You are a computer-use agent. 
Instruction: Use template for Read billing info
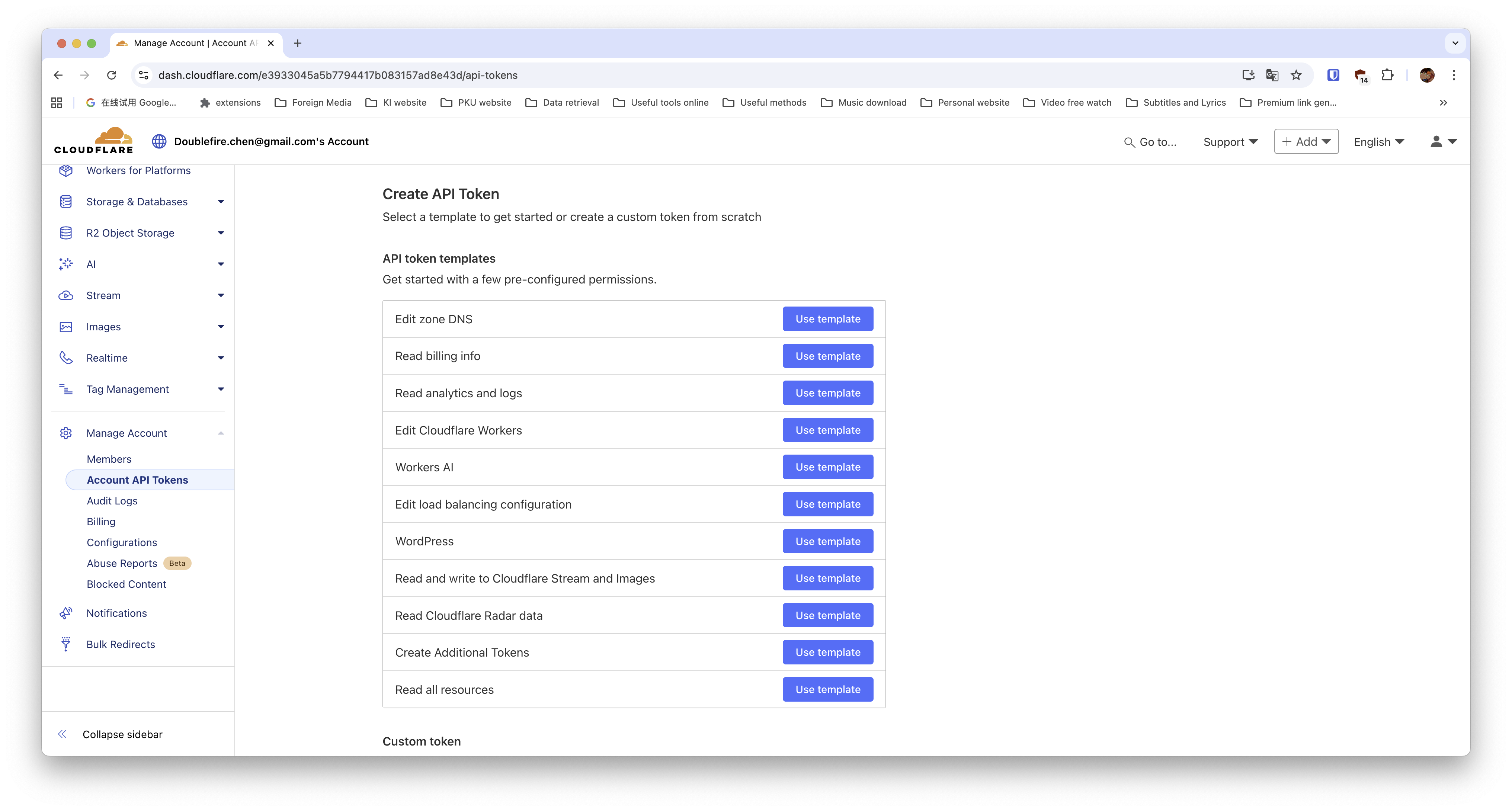pyautogui.click(x=827, y=356)
